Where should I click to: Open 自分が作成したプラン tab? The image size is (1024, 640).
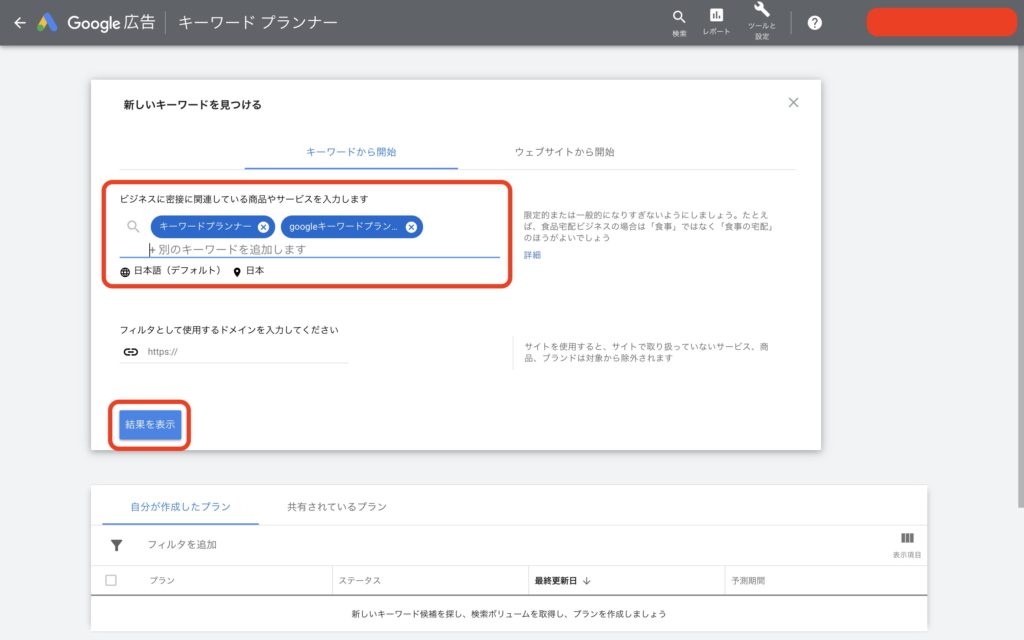(x=180, y=507)
